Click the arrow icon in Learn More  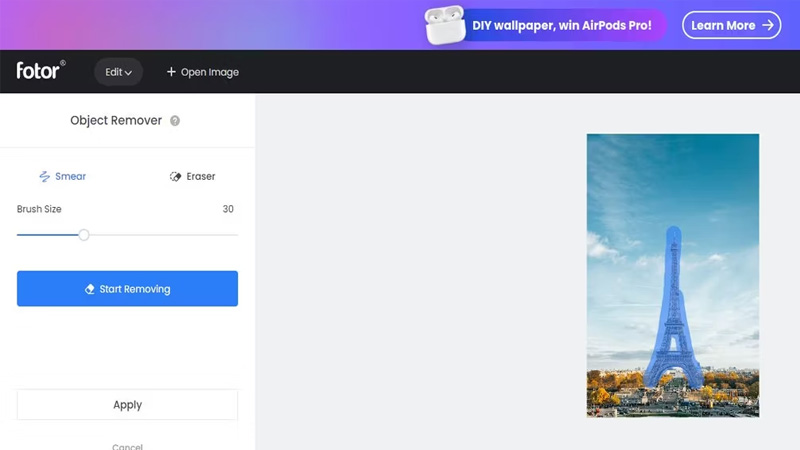tap(768, 26)
